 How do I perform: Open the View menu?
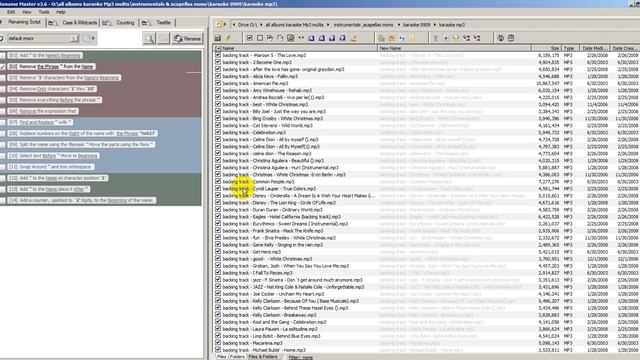[27, 12]
